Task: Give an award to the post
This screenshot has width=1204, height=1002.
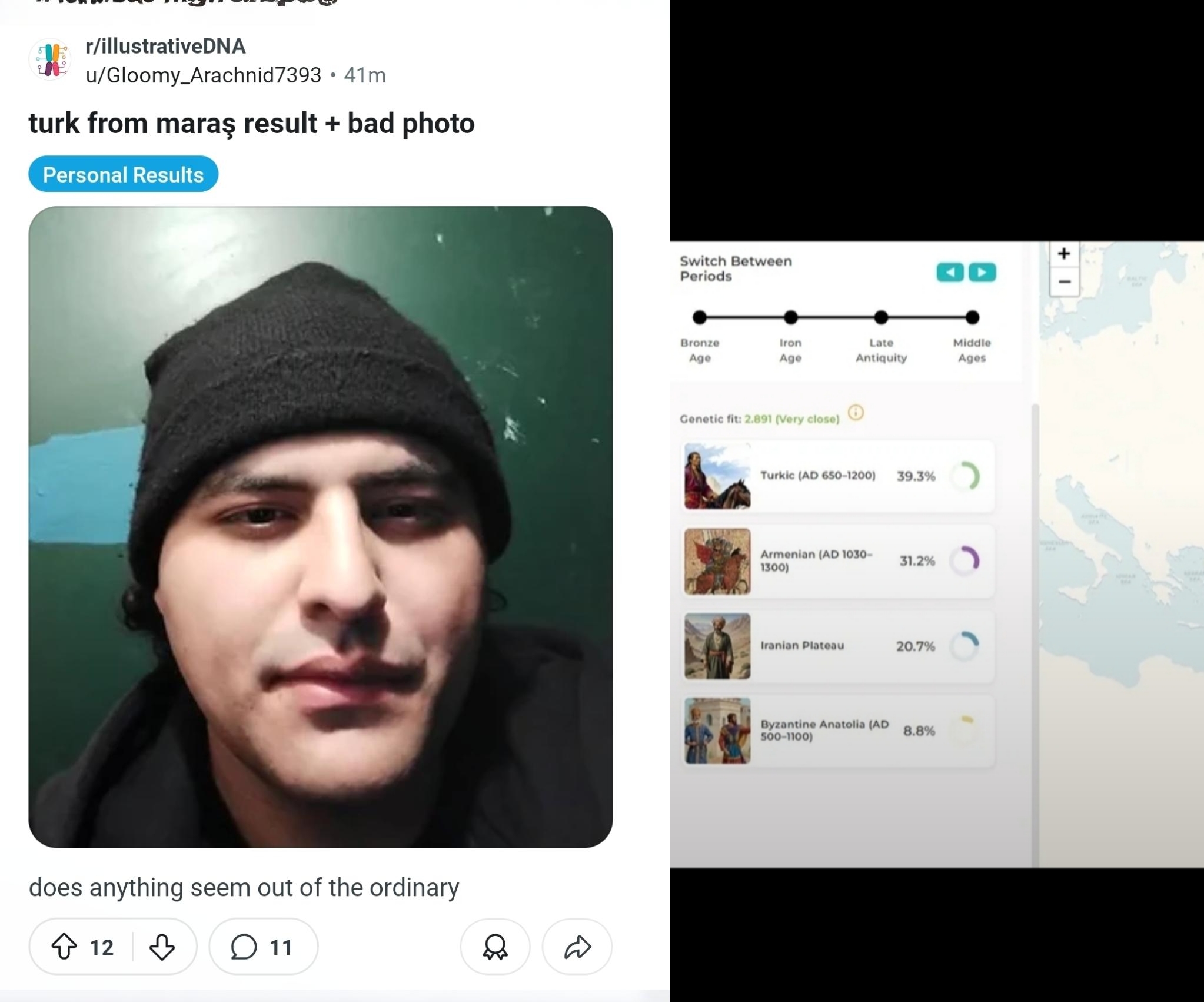Action: point(495,947)
